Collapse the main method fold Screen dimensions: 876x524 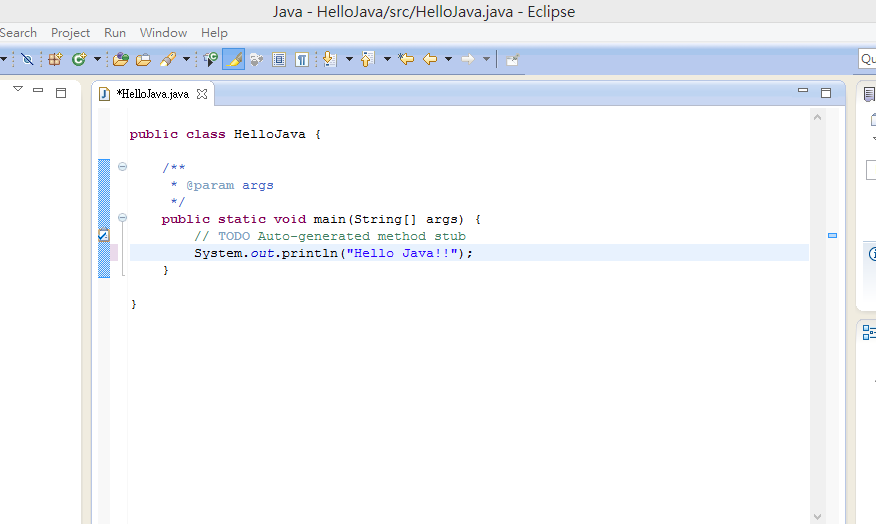click(x=122, y=217)
